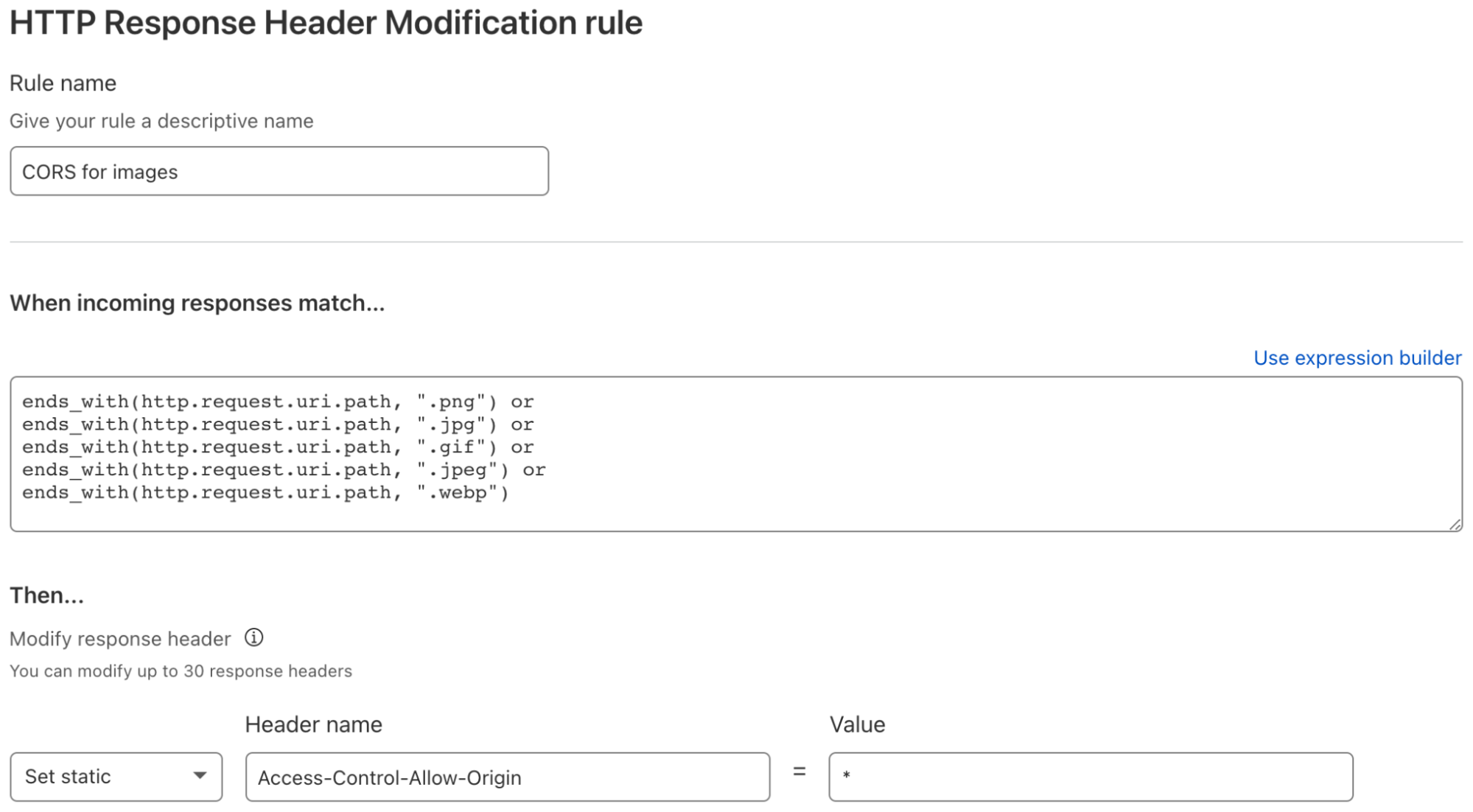The width and height of the screenshot is (1473, 812).
Task: Click the Then heading label
Action: (x=46, y=595)
